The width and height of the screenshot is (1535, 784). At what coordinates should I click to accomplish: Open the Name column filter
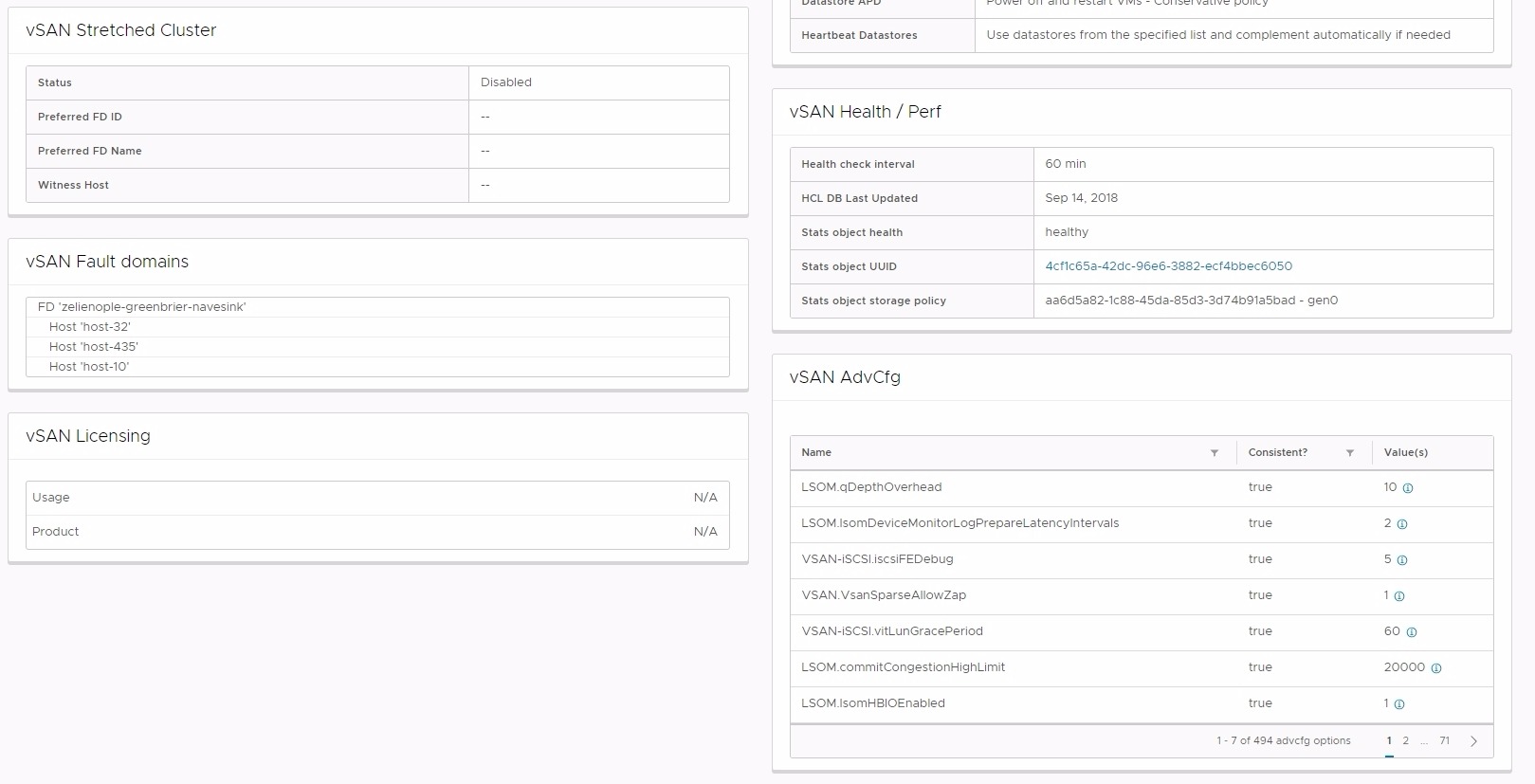1214,453
